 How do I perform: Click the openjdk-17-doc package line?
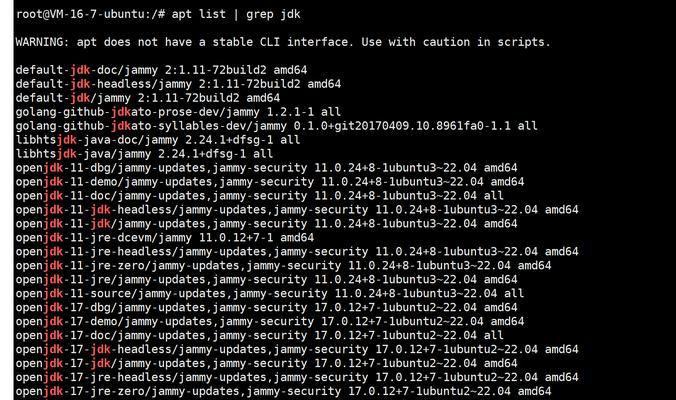coord(260,335)
